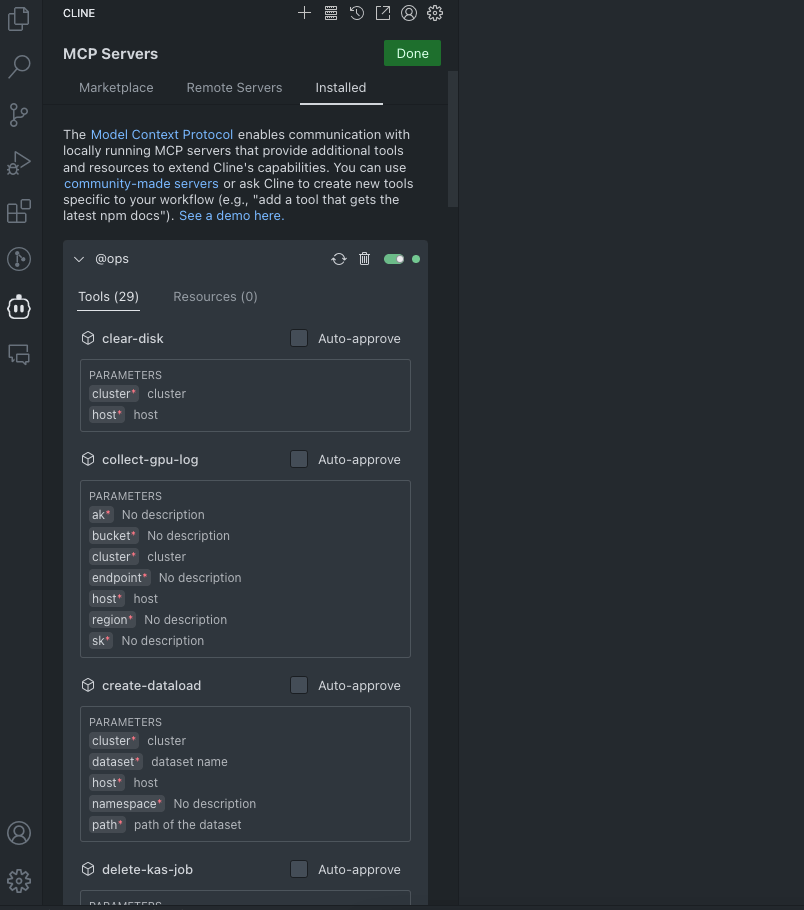The height and width of the screenshot is (910, 804).
Task: Click the path parameter tag
Action: click(x=107, y=825)
